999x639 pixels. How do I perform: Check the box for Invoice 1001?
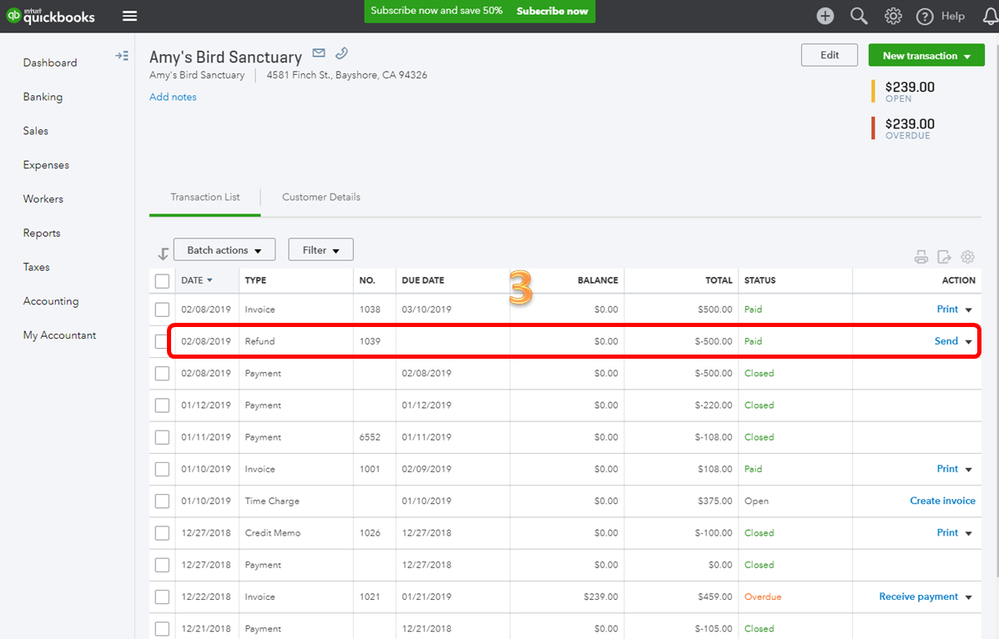[162, 469]
